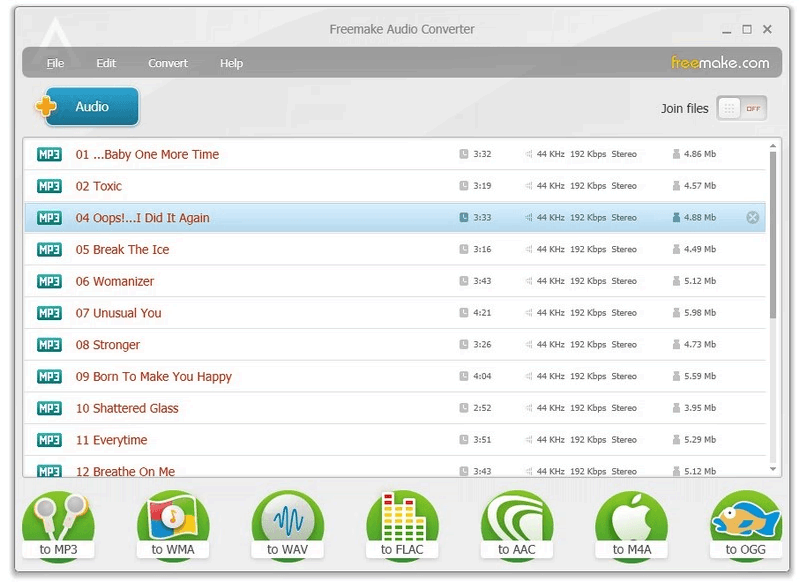The height and width of the screenshot is (582, 800).
Task: Click the scrollbar down arrow
Action: coord(773,469)
